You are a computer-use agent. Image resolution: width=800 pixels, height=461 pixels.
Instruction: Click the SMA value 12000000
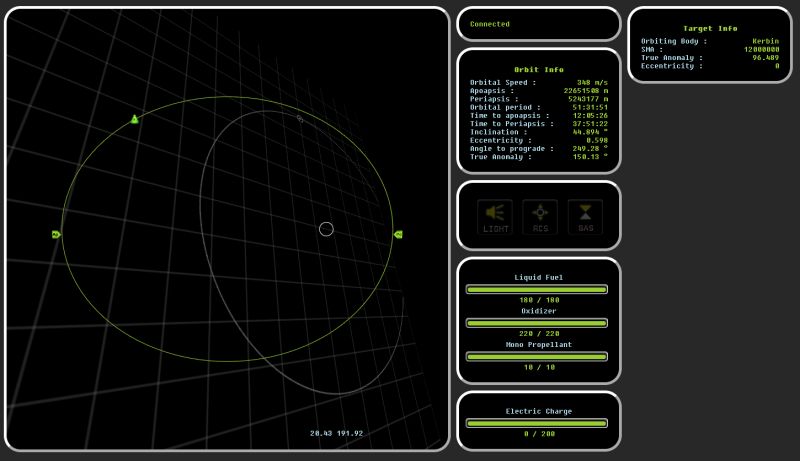pos(762,49)
